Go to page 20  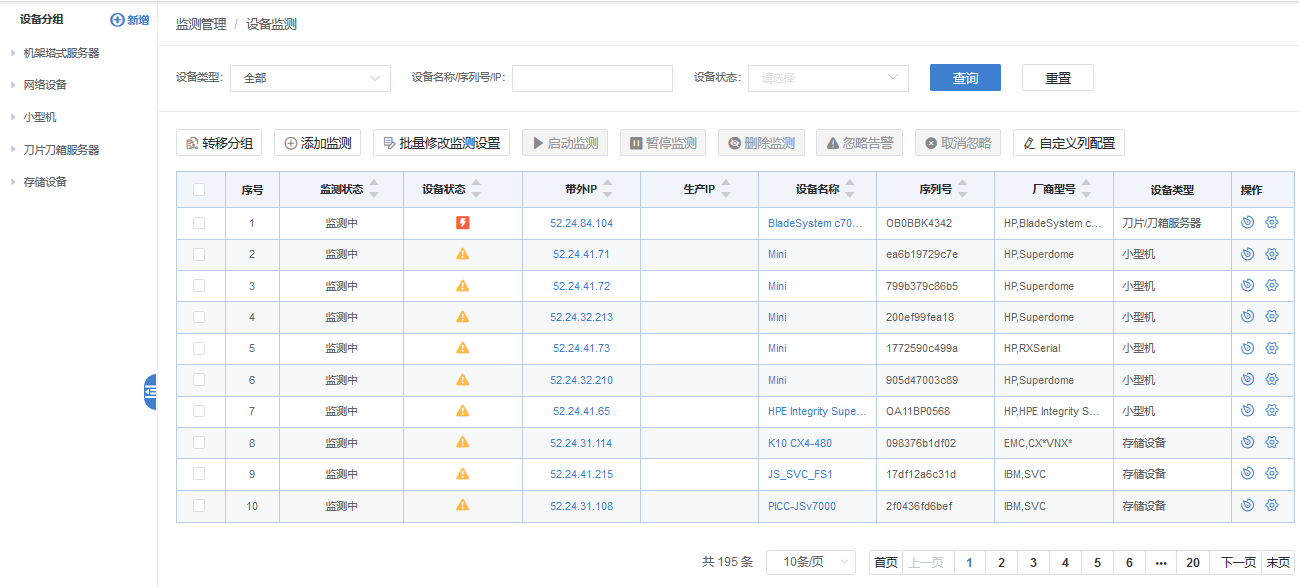tap(1193, 563)
